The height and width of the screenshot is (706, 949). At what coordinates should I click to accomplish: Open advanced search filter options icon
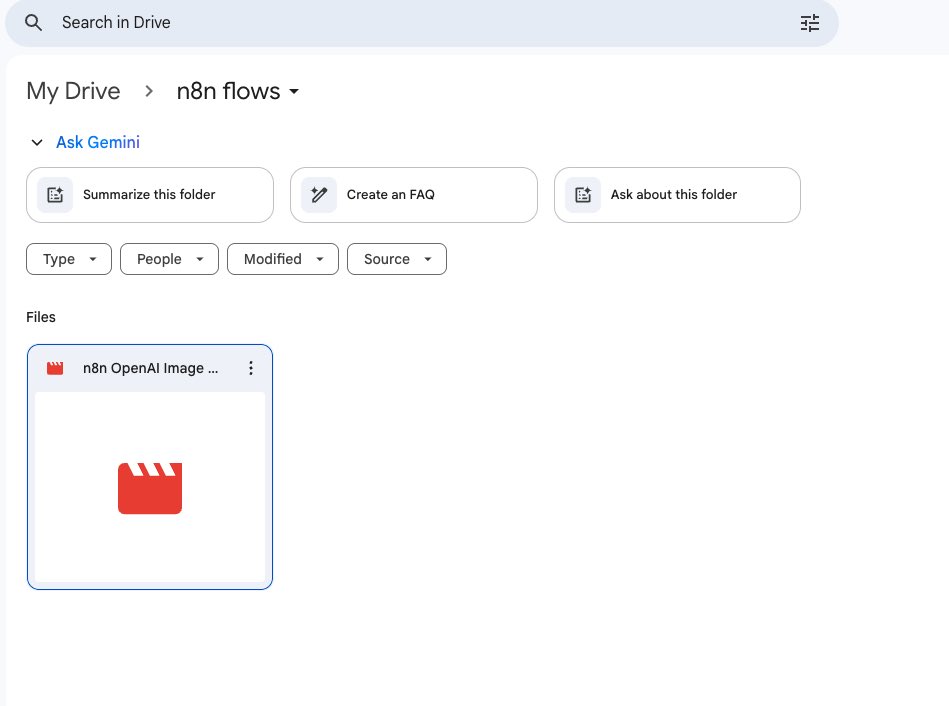809,23
